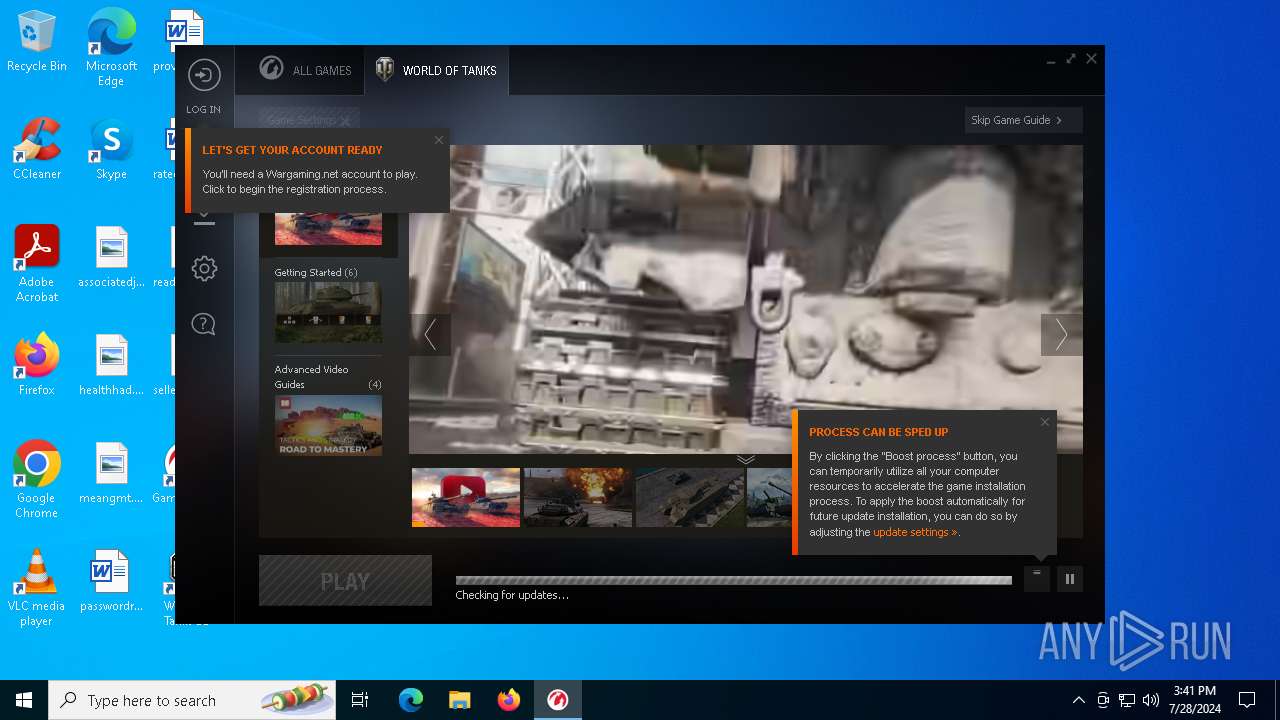The image size is (1280, 720).
Task: Click the Boost process button
Action: pyautogui.click(x=1037, y=579)
